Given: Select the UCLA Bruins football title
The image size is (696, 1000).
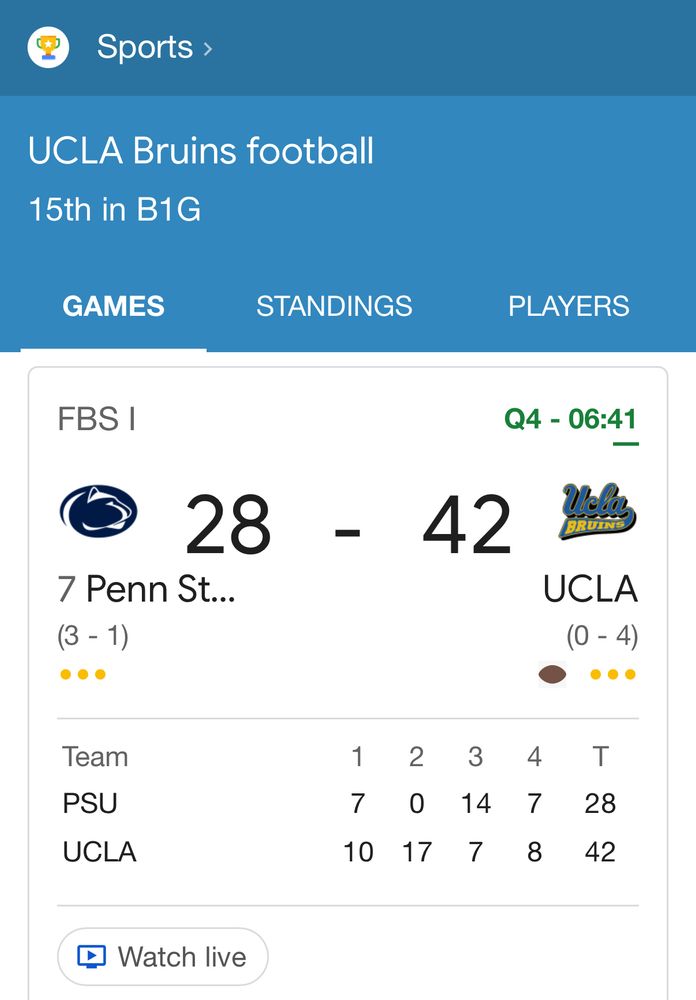Looking at the screenshot, I should tap(201, 152).
